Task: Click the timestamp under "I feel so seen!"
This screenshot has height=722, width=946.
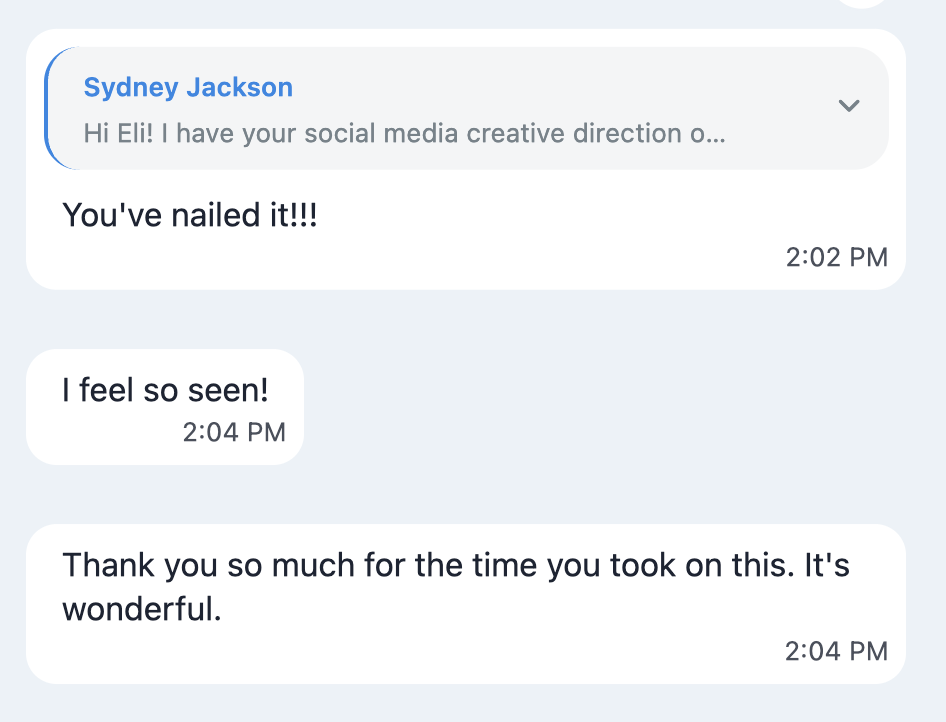Action: pos(234,432)
